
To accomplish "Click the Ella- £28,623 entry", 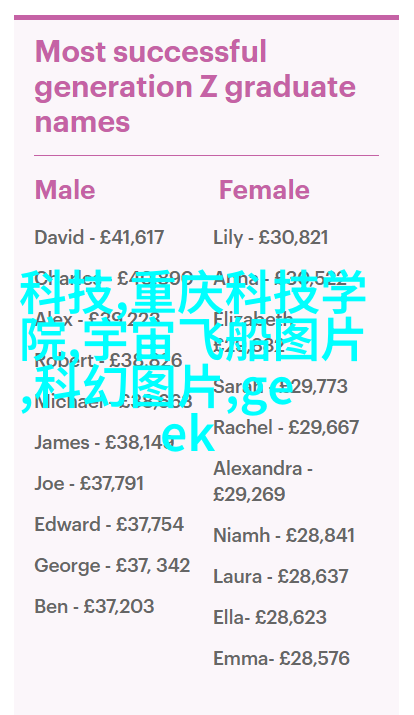I will point(269,617).
